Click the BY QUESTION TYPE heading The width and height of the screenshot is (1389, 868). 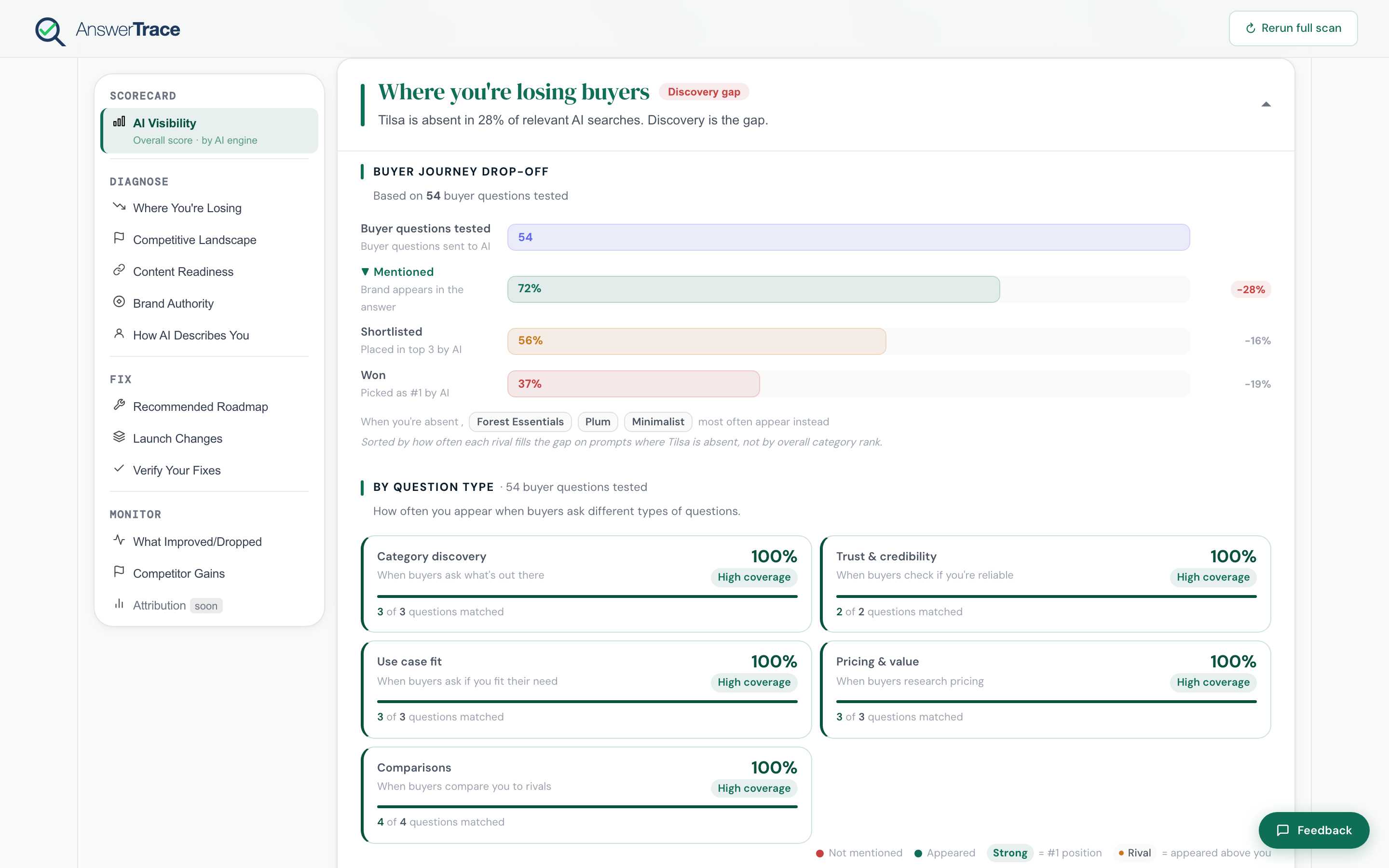pos(434,487)
